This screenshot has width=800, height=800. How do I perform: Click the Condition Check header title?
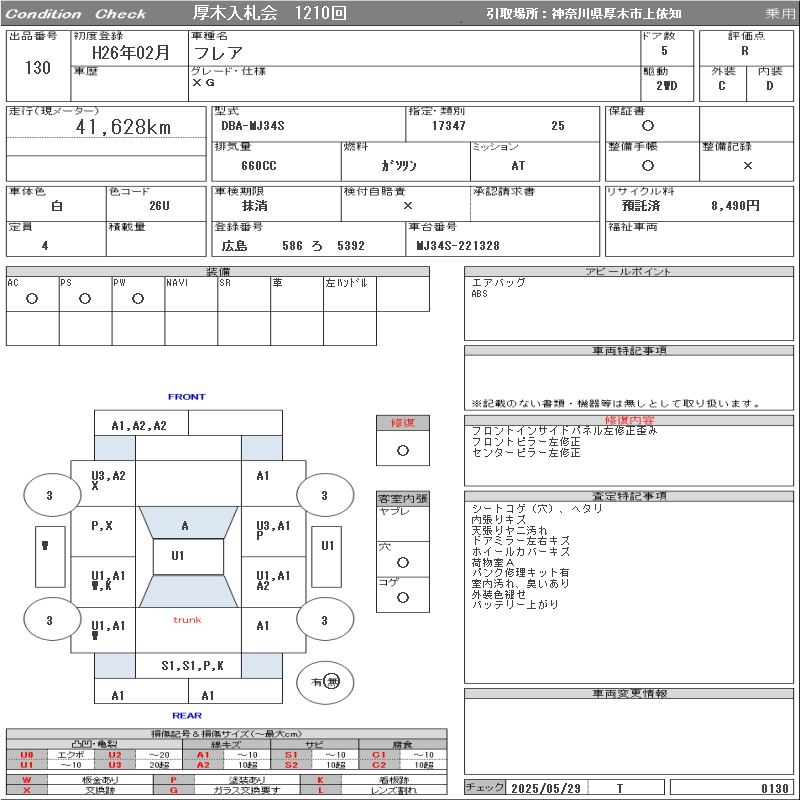77,14
